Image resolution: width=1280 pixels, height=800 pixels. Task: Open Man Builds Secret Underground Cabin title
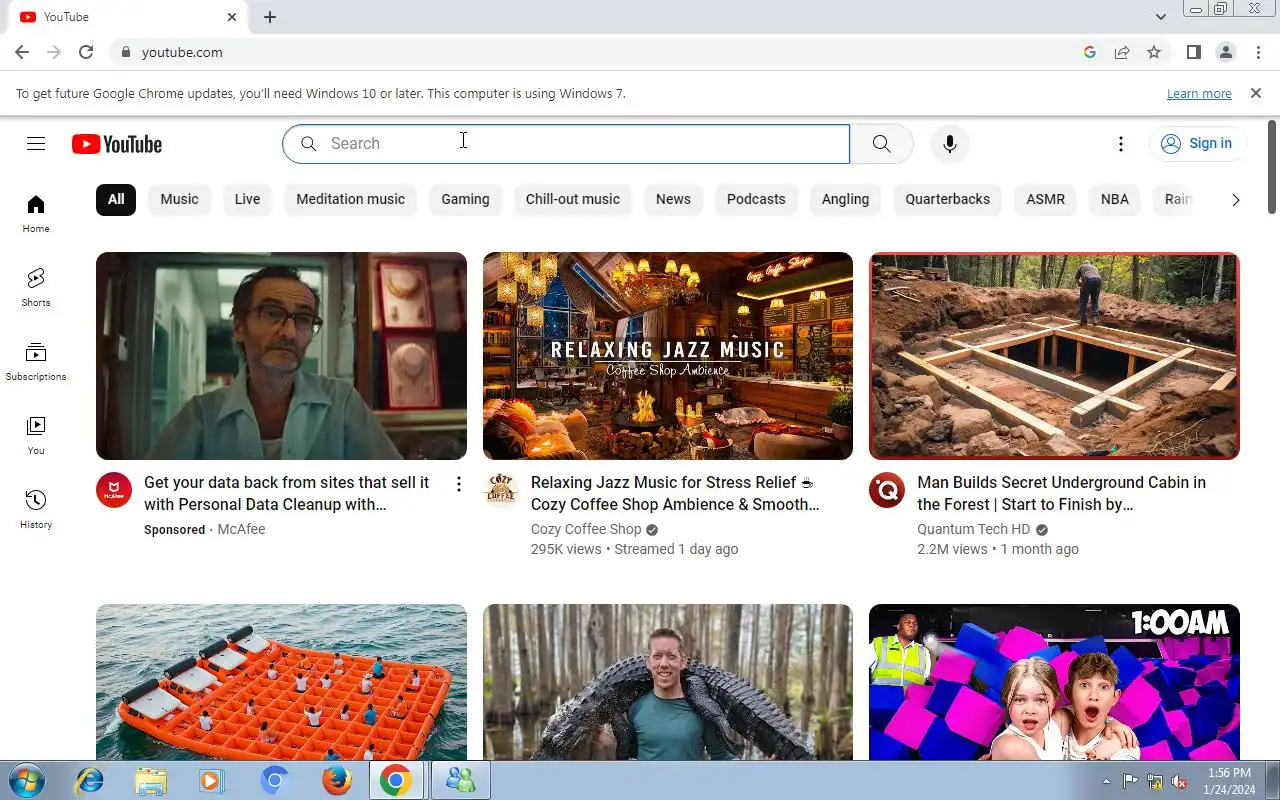[x=1062, y=493]
